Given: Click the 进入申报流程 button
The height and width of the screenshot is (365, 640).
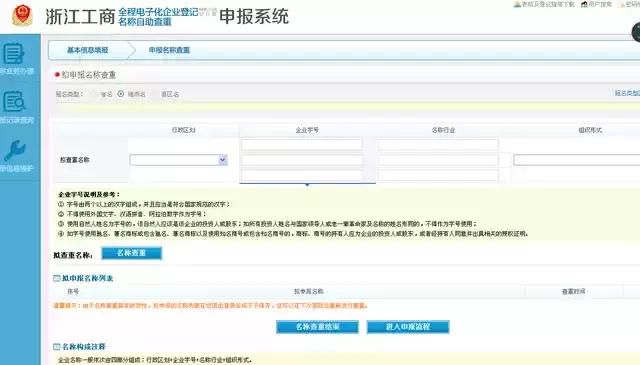Looking at the screenshot, I should [408, 327].
